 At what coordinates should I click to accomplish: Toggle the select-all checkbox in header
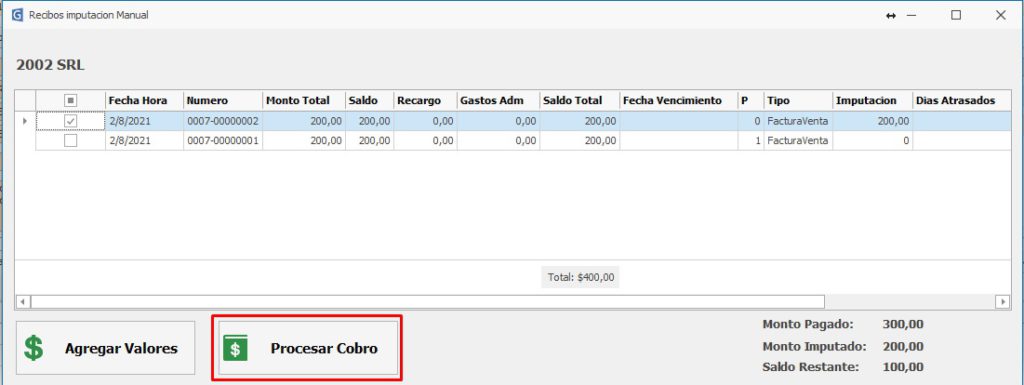71,100
